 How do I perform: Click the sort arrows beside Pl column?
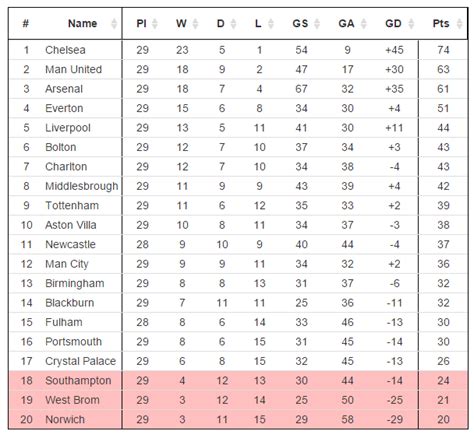pos(155,24)
